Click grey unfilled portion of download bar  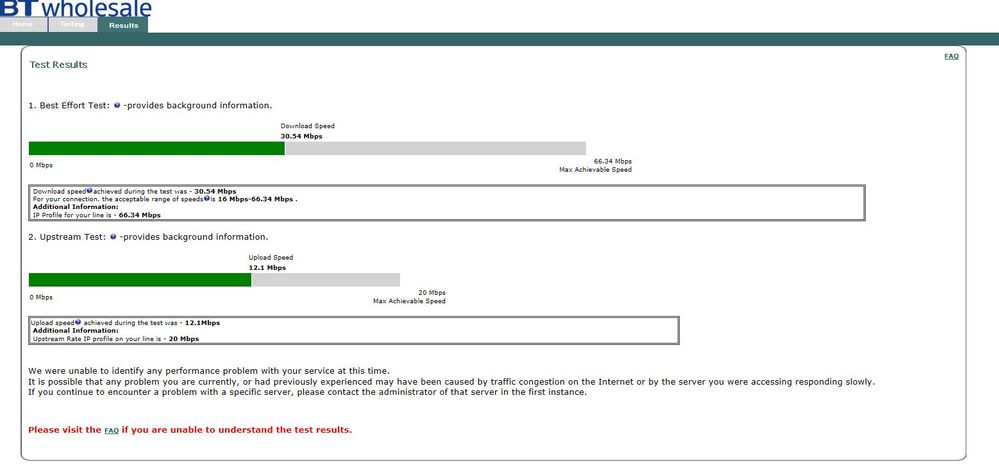pyautogui.click(x=435, y=148)
